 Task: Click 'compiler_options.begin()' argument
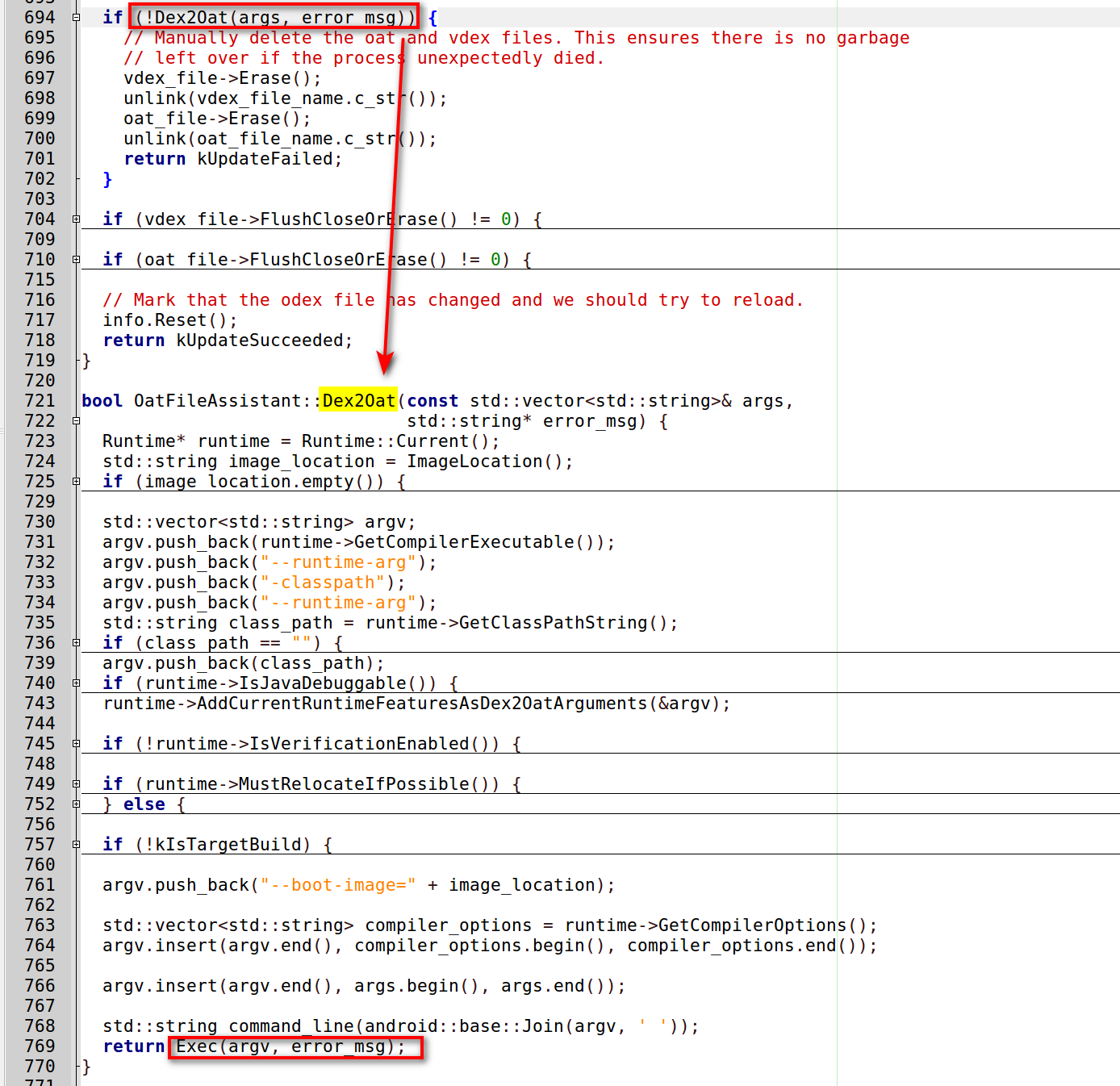pos(479,946)
